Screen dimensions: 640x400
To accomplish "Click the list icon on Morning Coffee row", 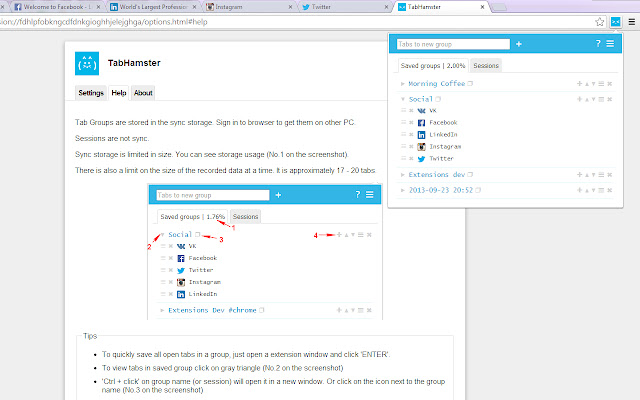I will coord(601,84).
